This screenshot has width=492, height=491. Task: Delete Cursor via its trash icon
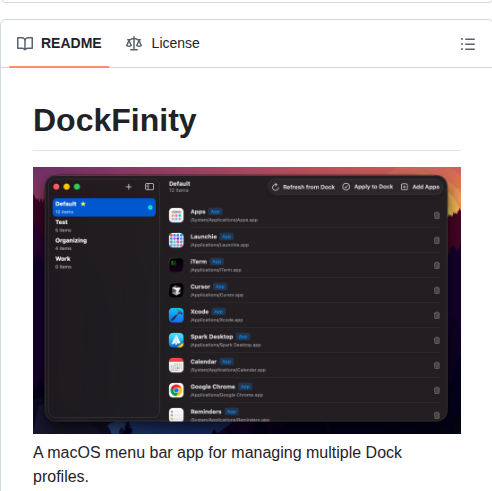pos(437,291)
